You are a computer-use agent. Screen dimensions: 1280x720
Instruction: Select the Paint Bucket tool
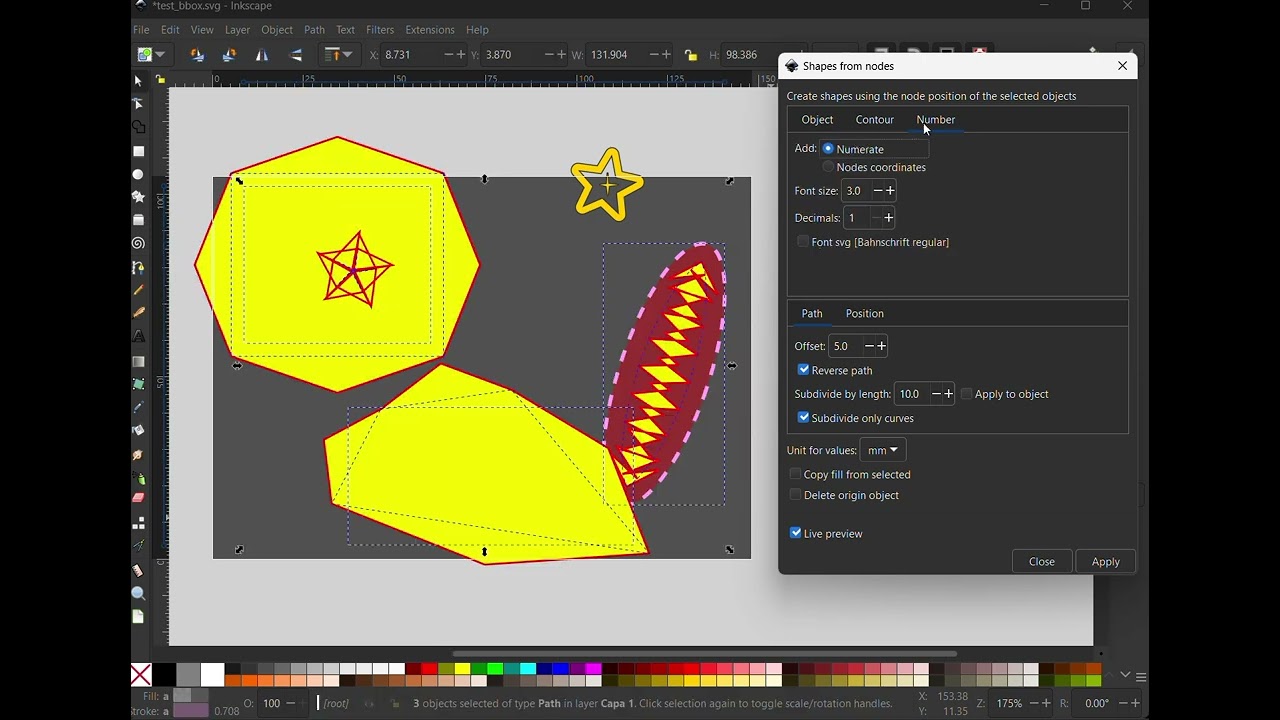pos(139,430)
